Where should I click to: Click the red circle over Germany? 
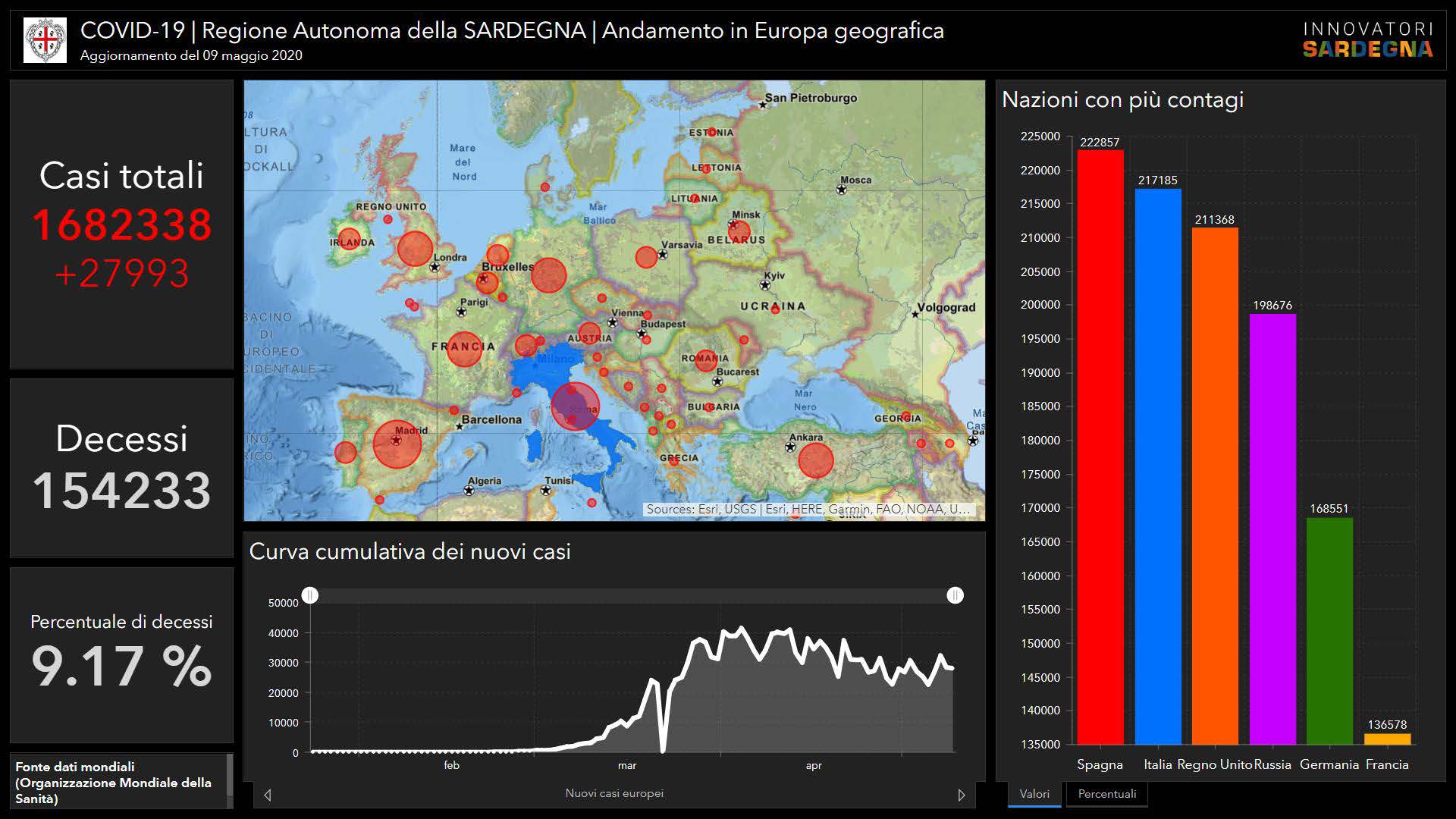coord(548,275)
